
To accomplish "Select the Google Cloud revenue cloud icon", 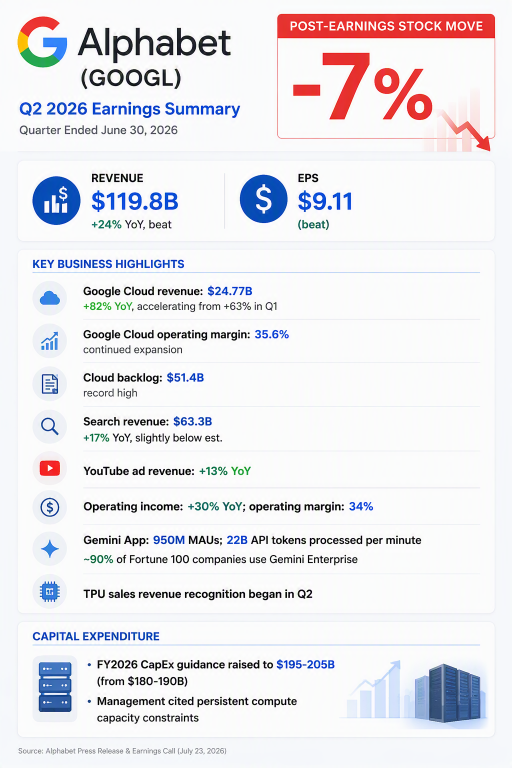I will [49, 298].
